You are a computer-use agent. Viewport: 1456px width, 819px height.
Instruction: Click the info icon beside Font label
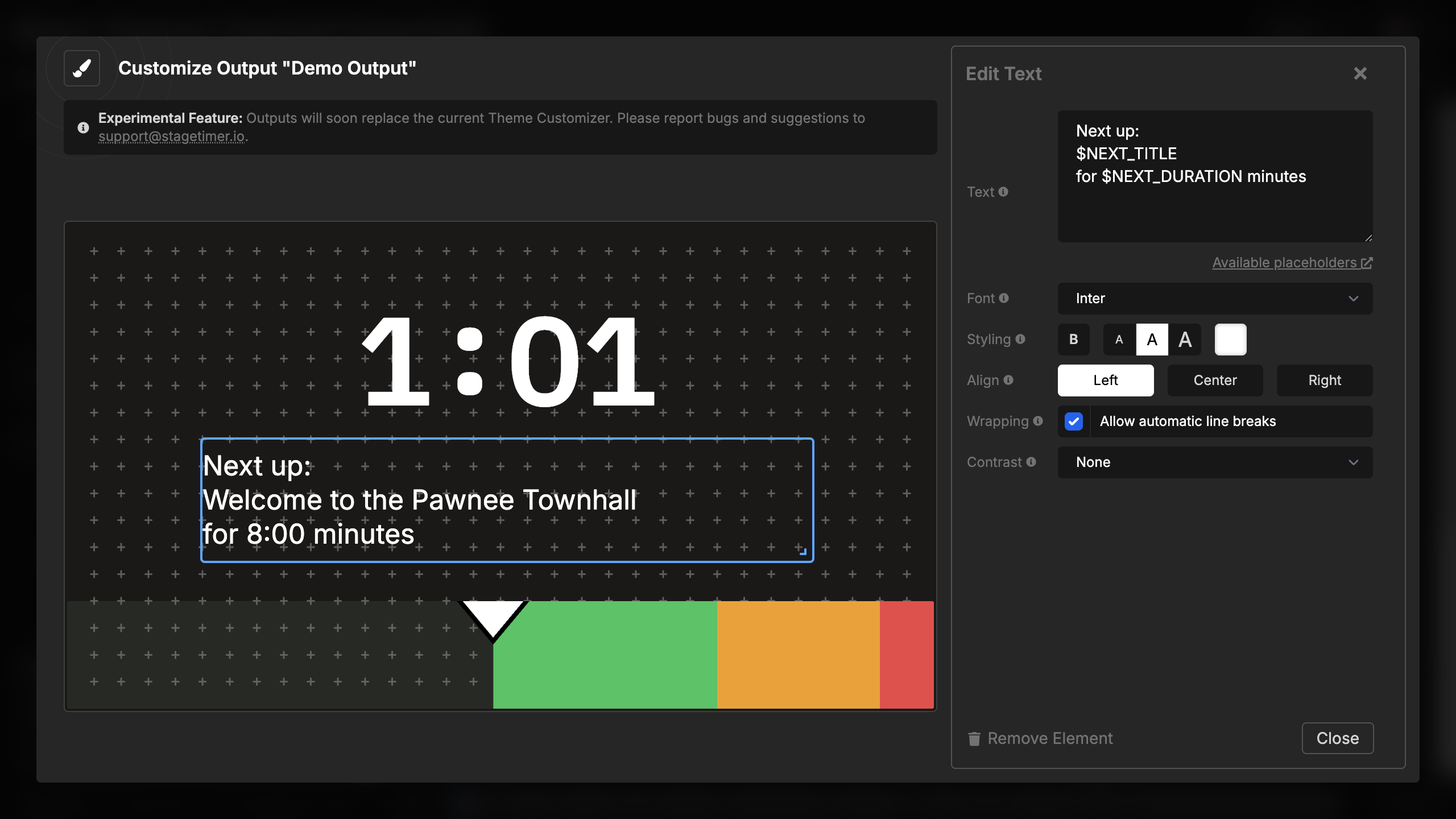tap(1004, 298)
